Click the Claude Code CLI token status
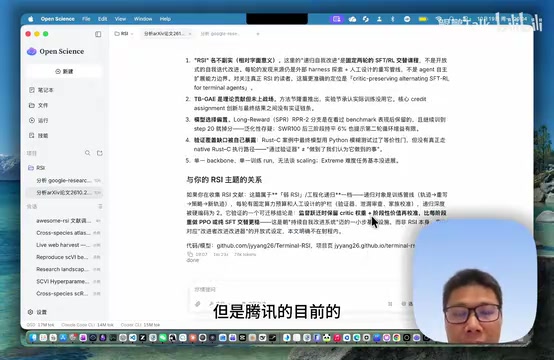This screenshot has width=554, height=360. pyautogui.click(x=87, y=325)
